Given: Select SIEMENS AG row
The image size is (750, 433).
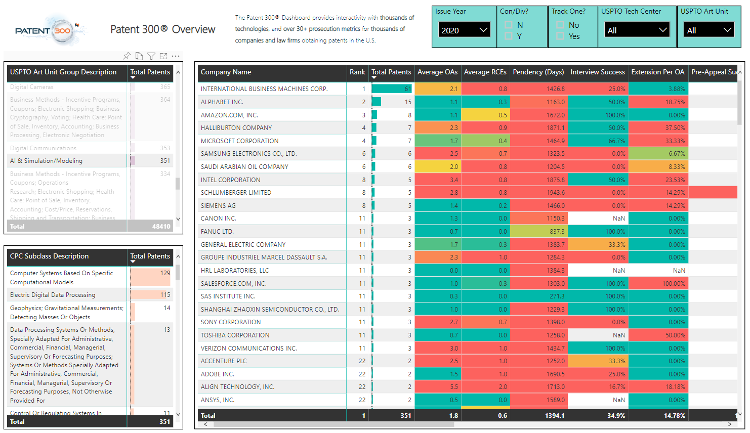Looking at the screenshot, I should (467, 205).
